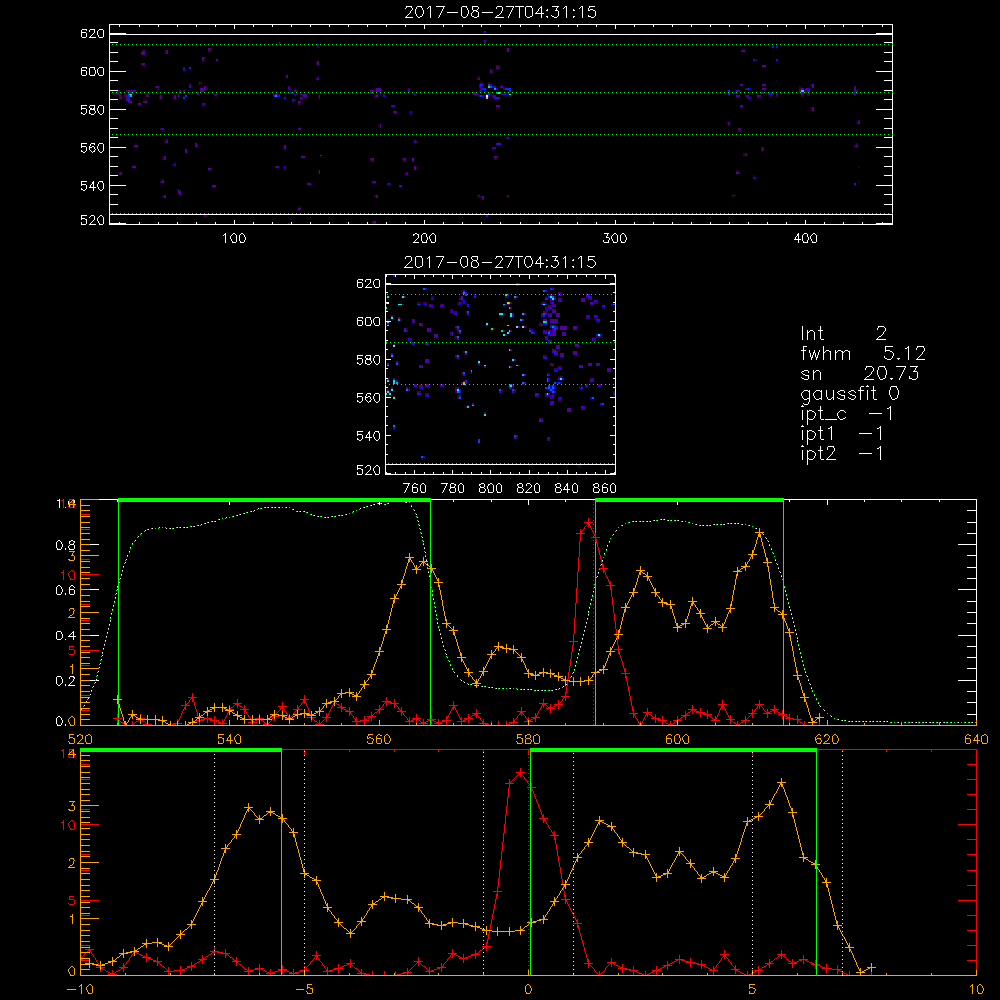Click x-axis label 560 under the third plot

pos(379,739)
